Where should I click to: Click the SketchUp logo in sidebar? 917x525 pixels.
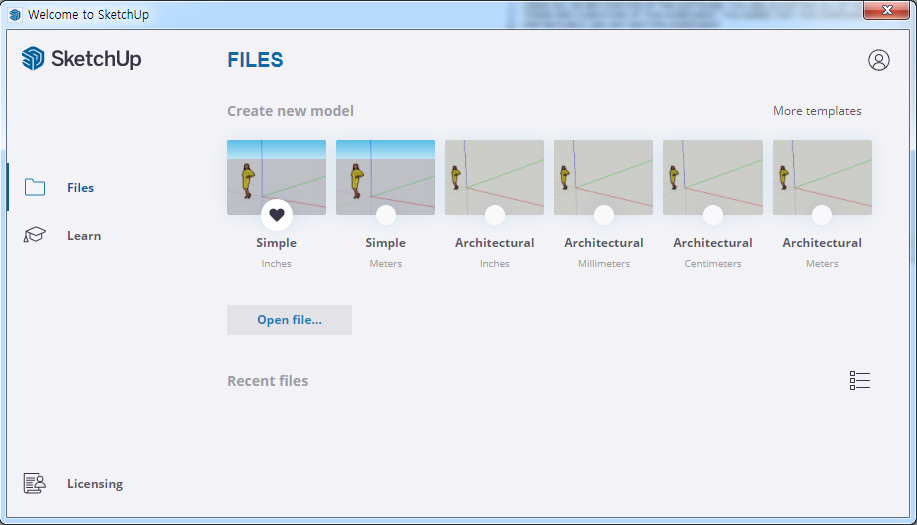pyautogui.click(x=81, y=58)
